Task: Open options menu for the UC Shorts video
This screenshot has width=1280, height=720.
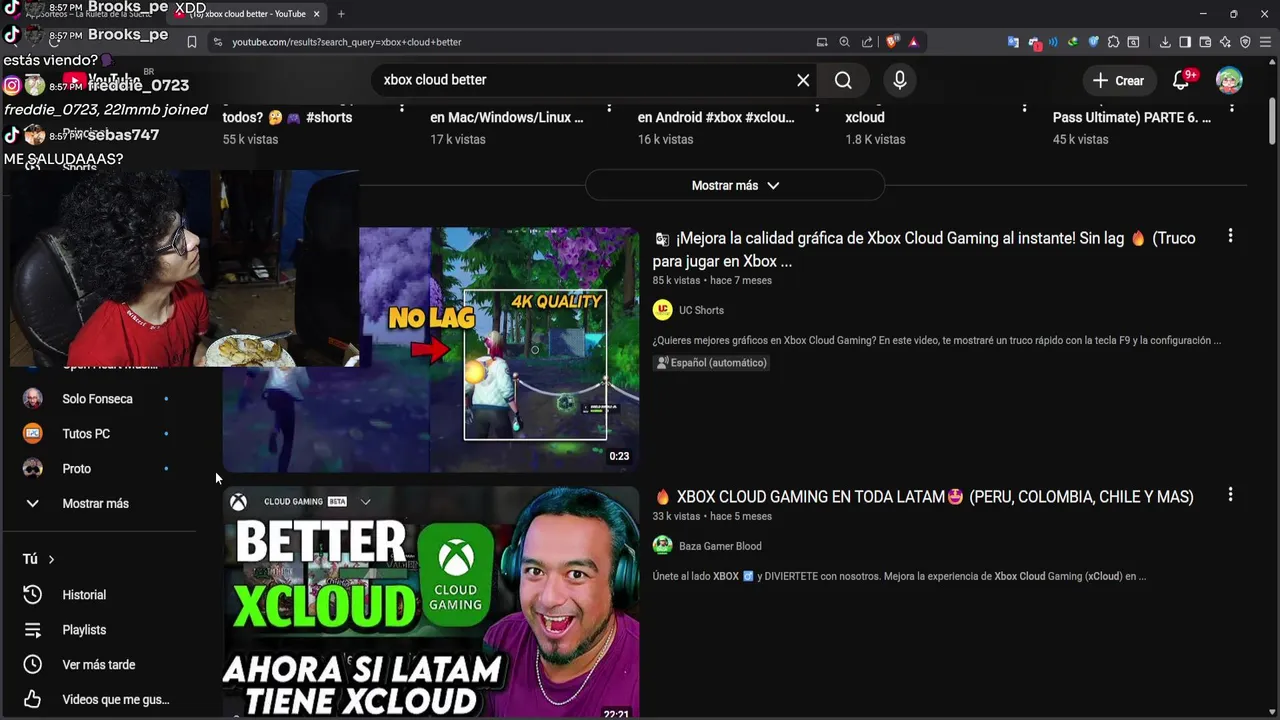Action: [x=1230, y=236]
